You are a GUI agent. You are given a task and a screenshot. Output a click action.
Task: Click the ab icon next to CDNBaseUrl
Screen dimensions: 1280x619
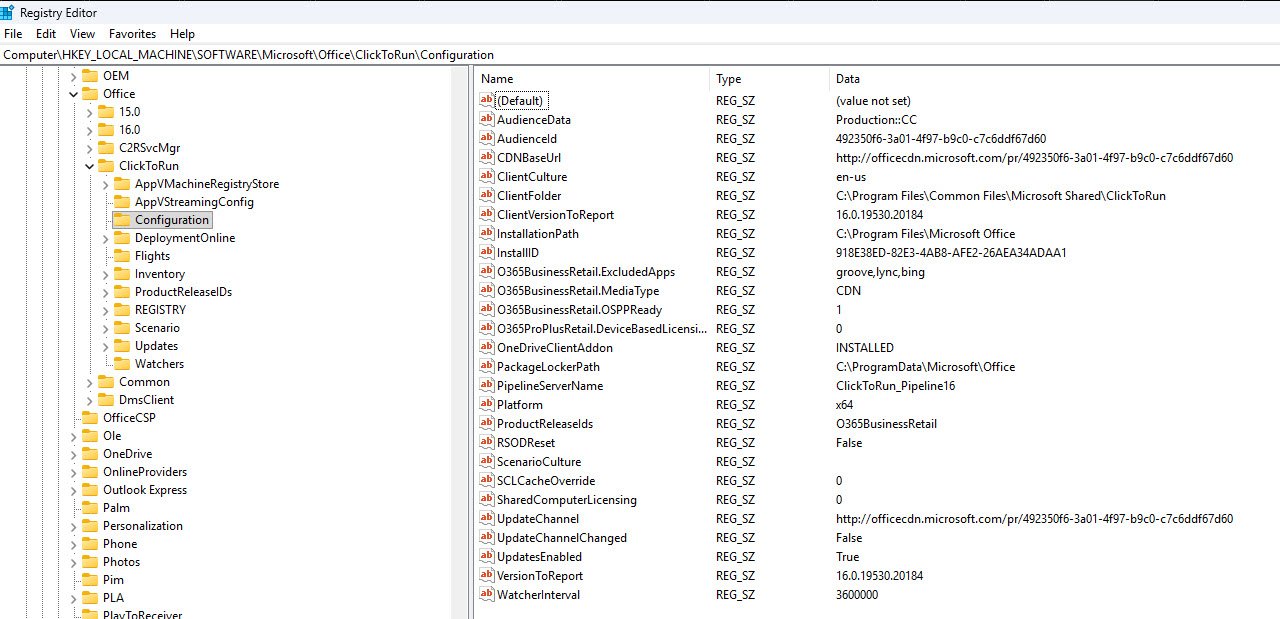click(487, 158)
